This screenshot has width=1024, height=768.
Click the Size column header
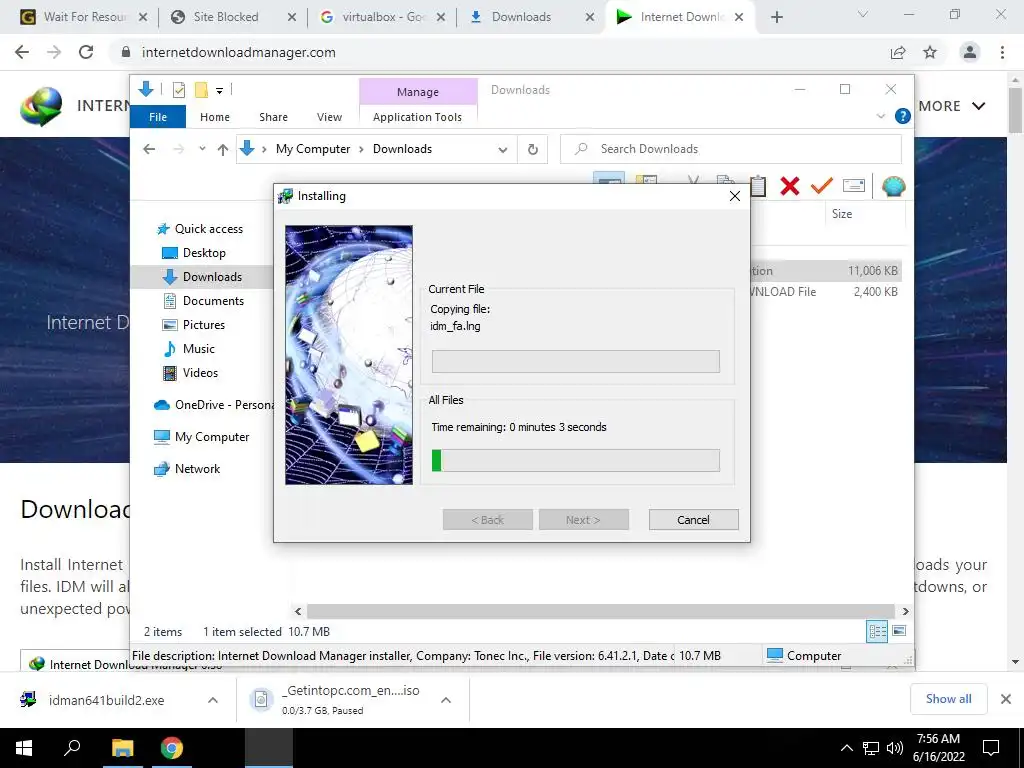click(x=842, y=214)
